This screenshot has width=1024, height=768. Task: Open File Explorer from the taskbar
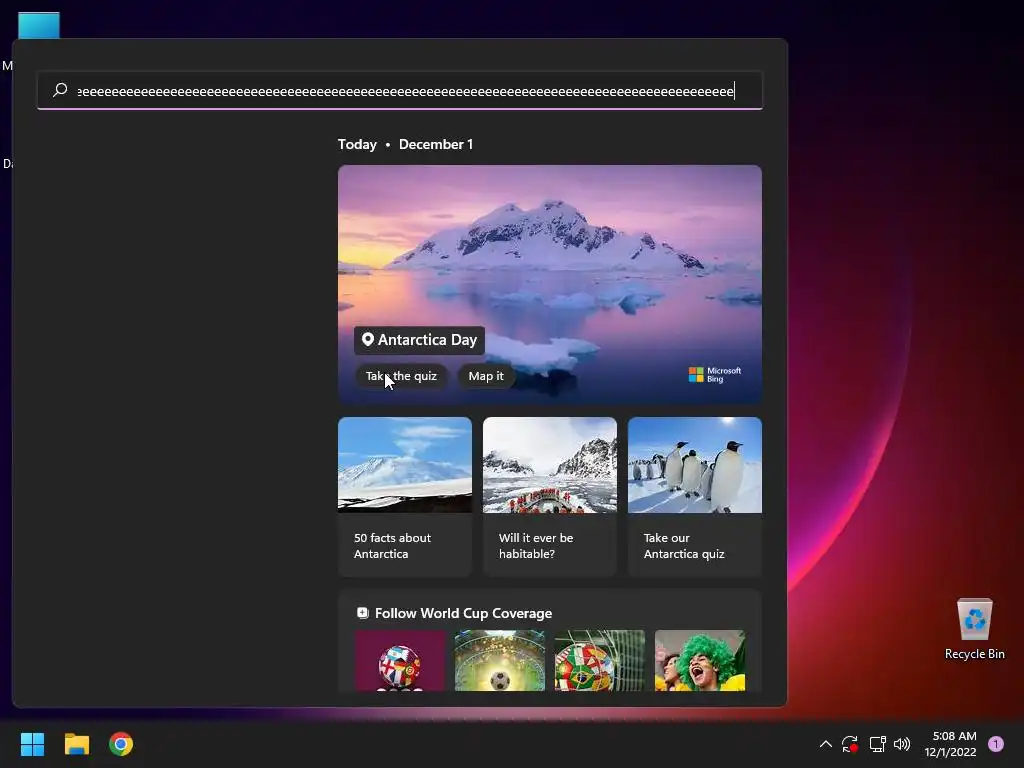coord(76,744)
